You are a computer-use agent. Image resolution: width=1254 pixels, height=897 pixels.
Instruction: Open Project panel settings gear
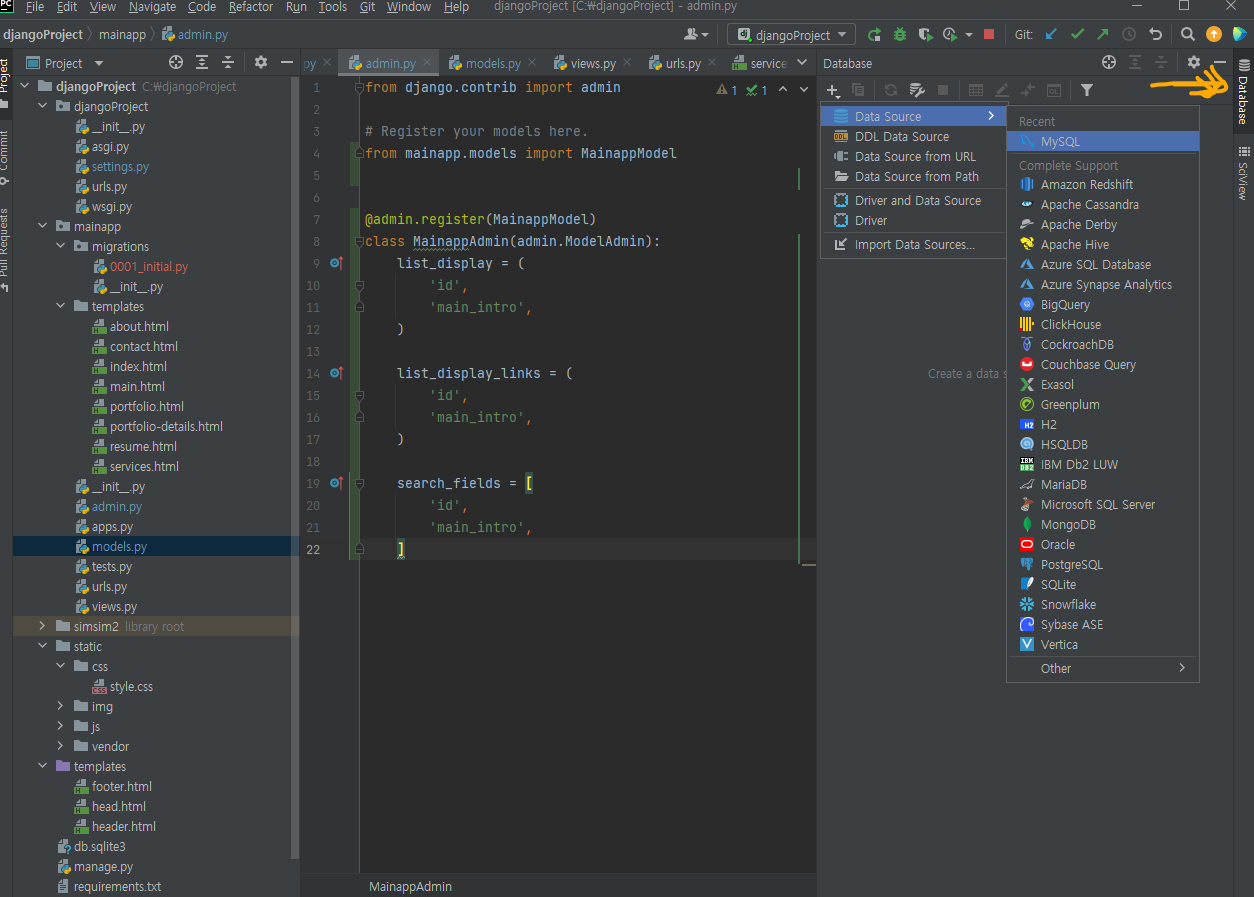(261, 62)
